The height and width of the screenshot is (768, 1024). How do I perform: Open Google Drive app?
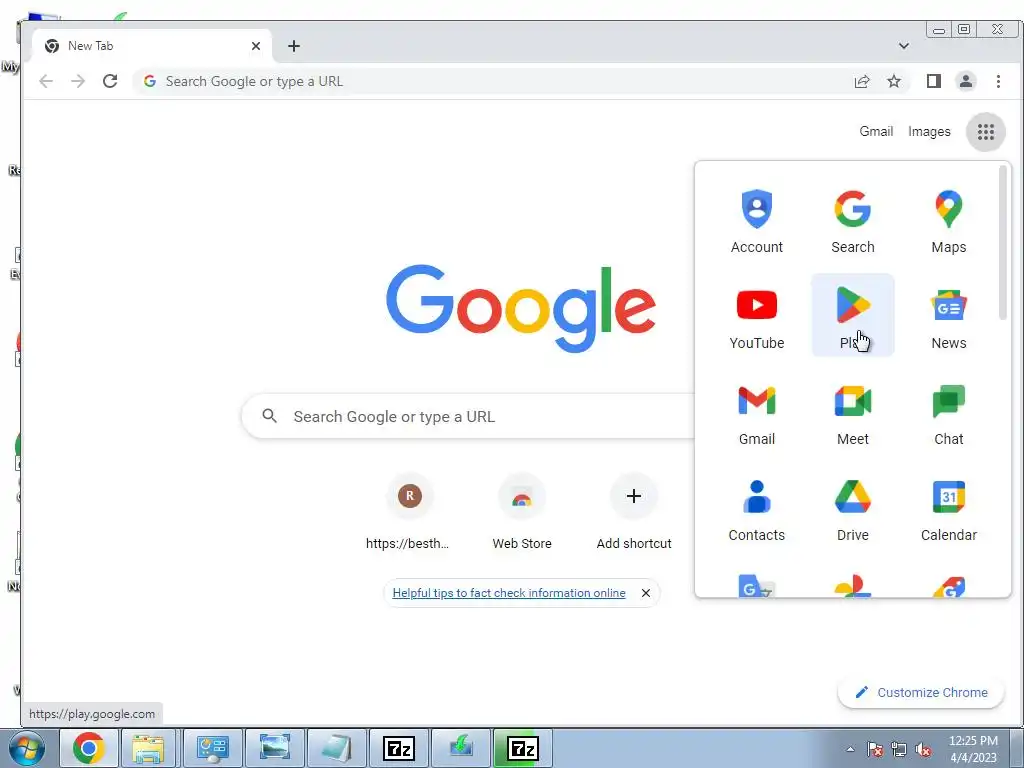coord(852,508)
